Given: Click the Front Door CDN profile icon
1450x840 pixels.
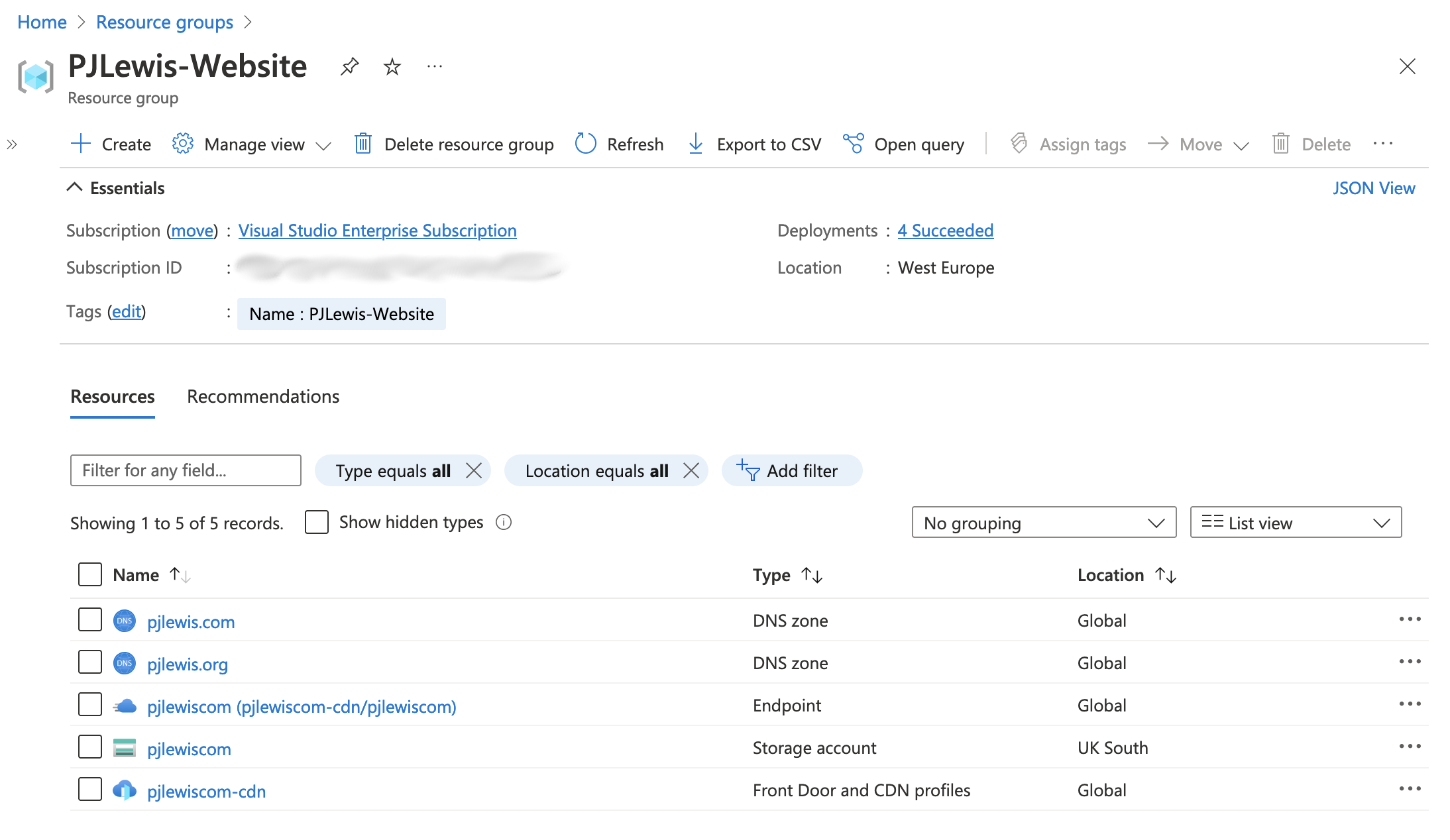Looking at the screenshot, I should click(x=125, y=790).
